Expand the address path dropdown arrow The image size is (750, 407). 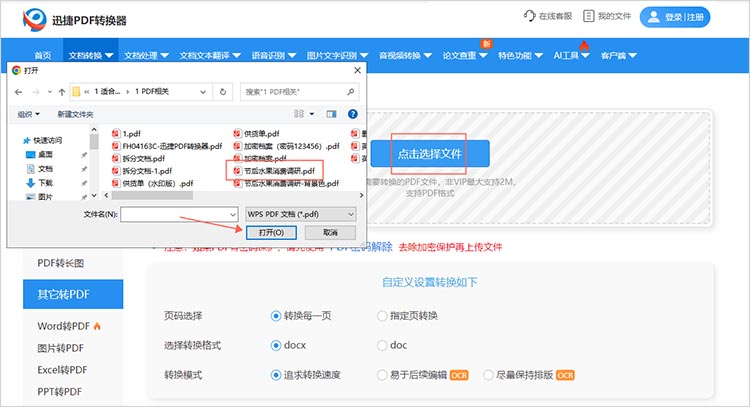point(203,92)
